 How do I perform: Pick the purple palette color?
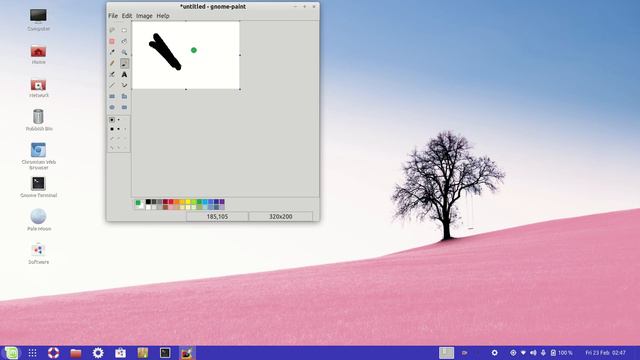coord(222,202)
